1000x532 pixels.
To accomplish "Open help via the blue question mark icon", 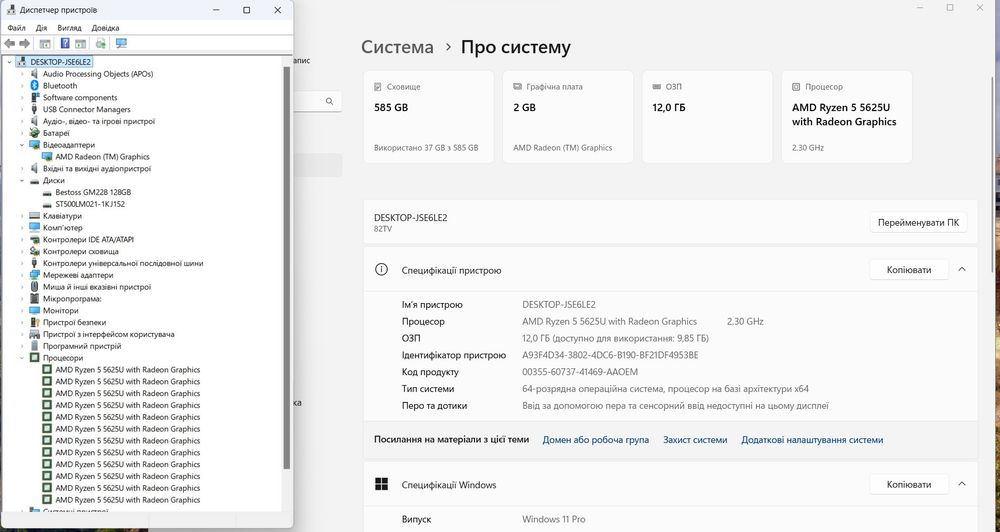I will click(x=65, y=43).
